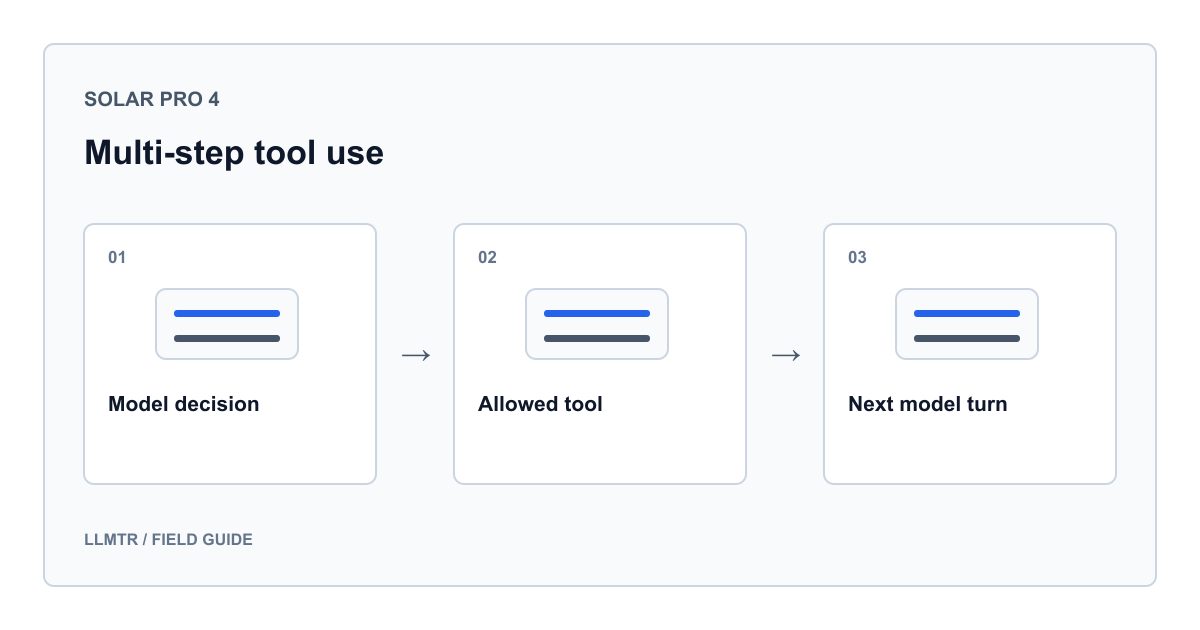
Task: Click the icon in the Allowed tool card
Action: click(x=597, y=324)
